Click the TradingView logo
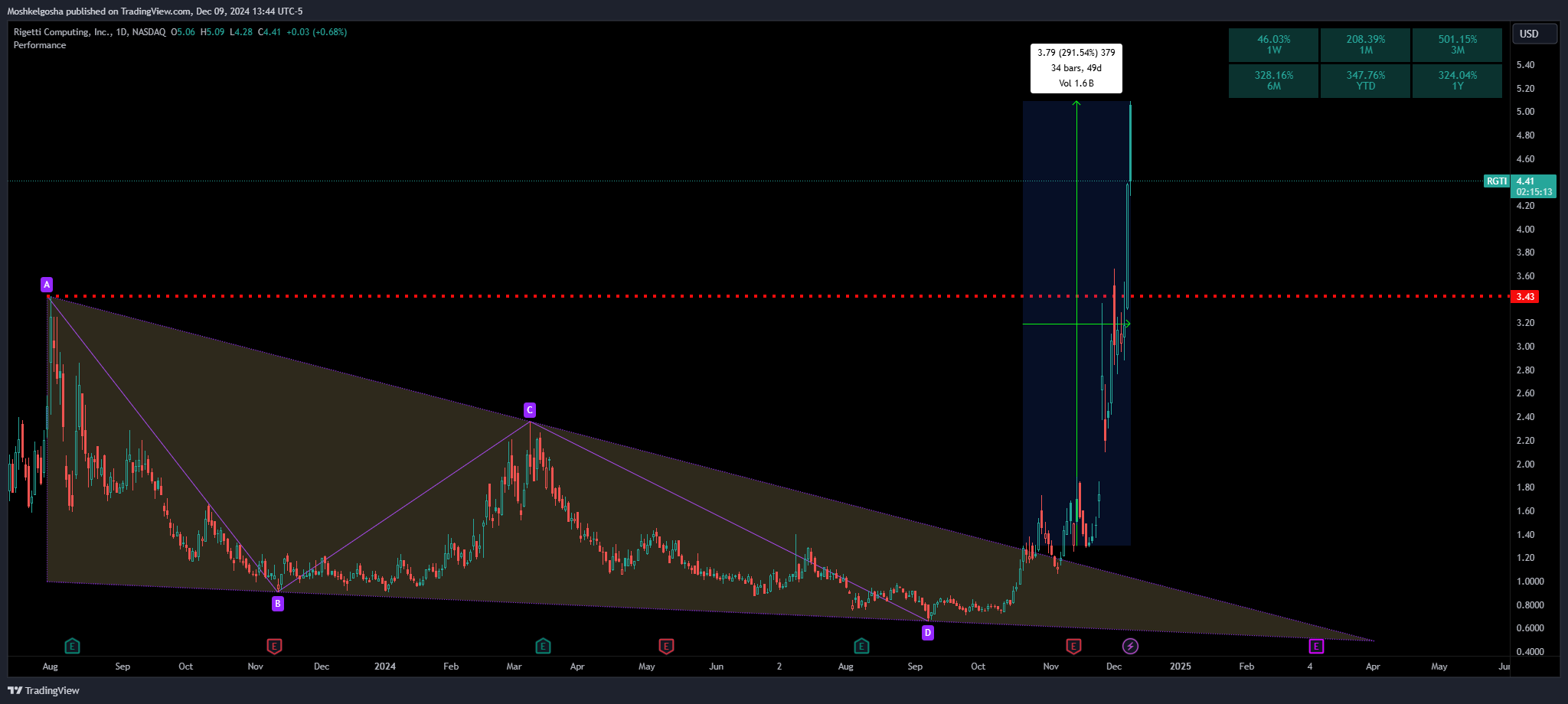The height and width of the screenshot is (704, 1568). pyautogui.click(x=44, y=690)
